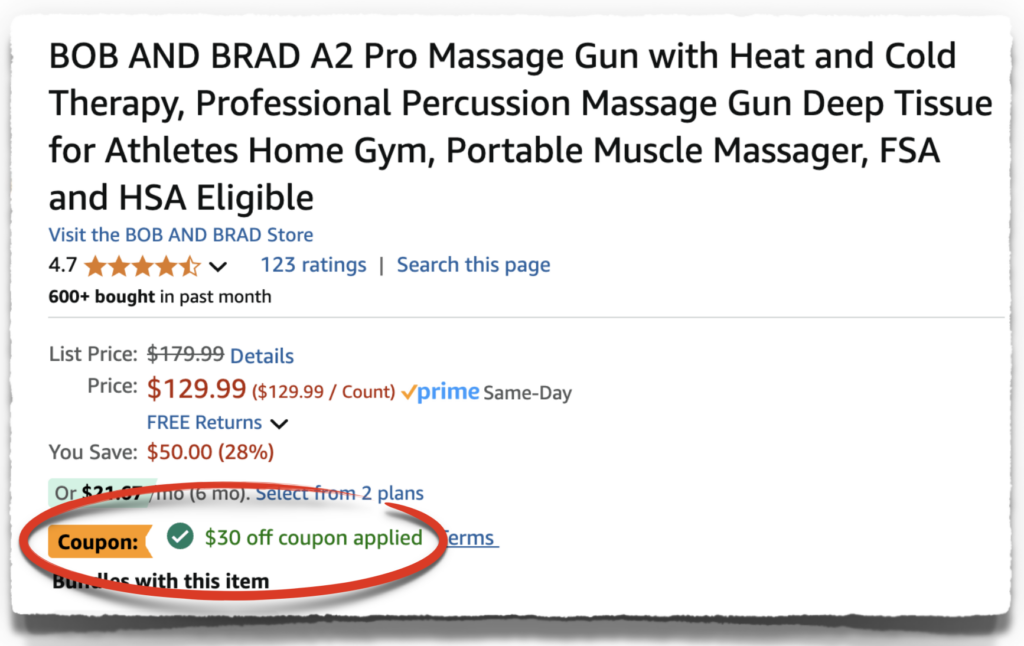The height and width of the screenshot is (646, 1024).
Task: Visit the BOB AND BRAD Store
Action: click(x=180, y=234)
